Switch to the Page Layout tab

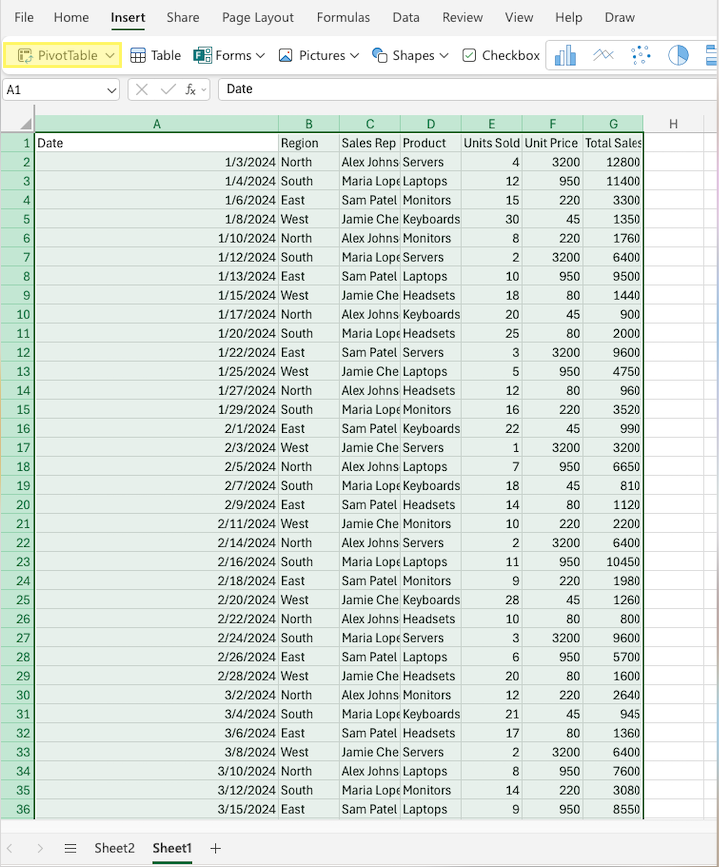coord(258,18)
